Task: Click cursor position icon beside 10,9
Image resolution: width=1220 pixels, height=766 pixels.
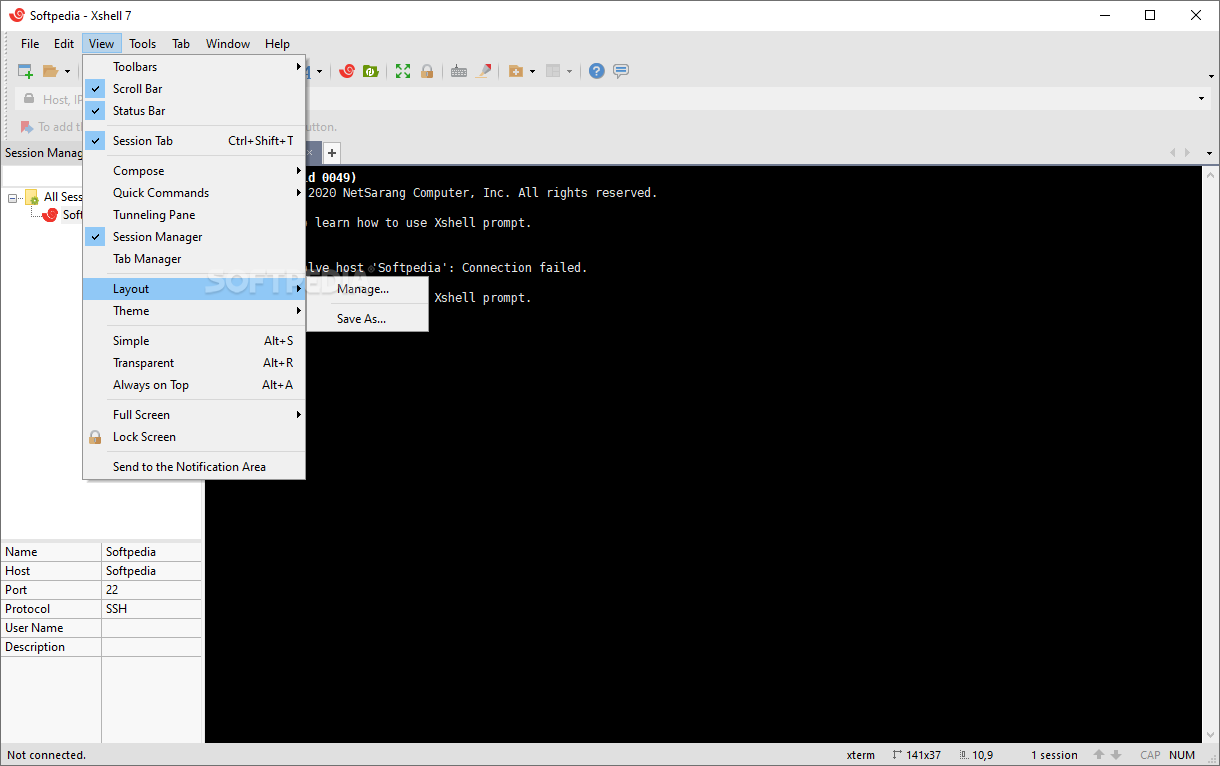Action: [964, 755]
